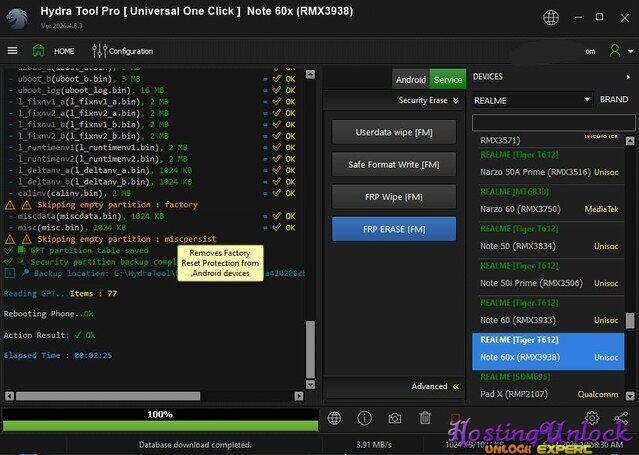Switch to the Service tab
The image size is (639, 455).
(x=447, y=80)
